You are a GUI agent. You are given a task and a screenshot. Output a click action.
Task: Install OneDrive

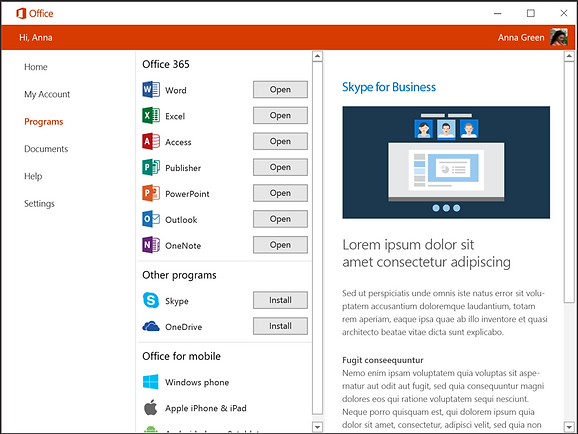(x=280, y=326)
